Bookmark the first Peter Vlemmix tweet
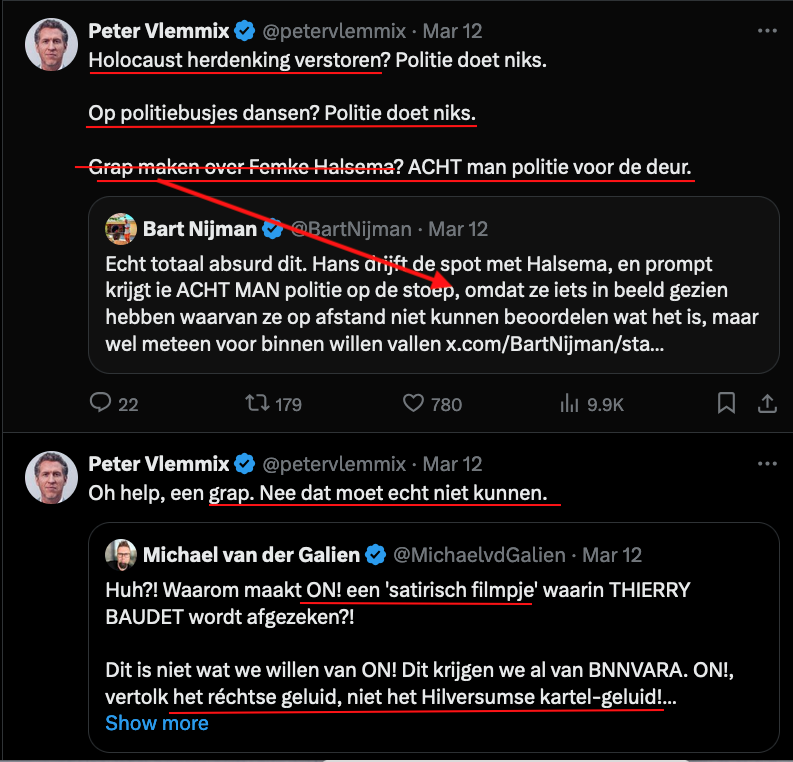Image resolution: width=793 pixels, height=762 pixels. 727,403
